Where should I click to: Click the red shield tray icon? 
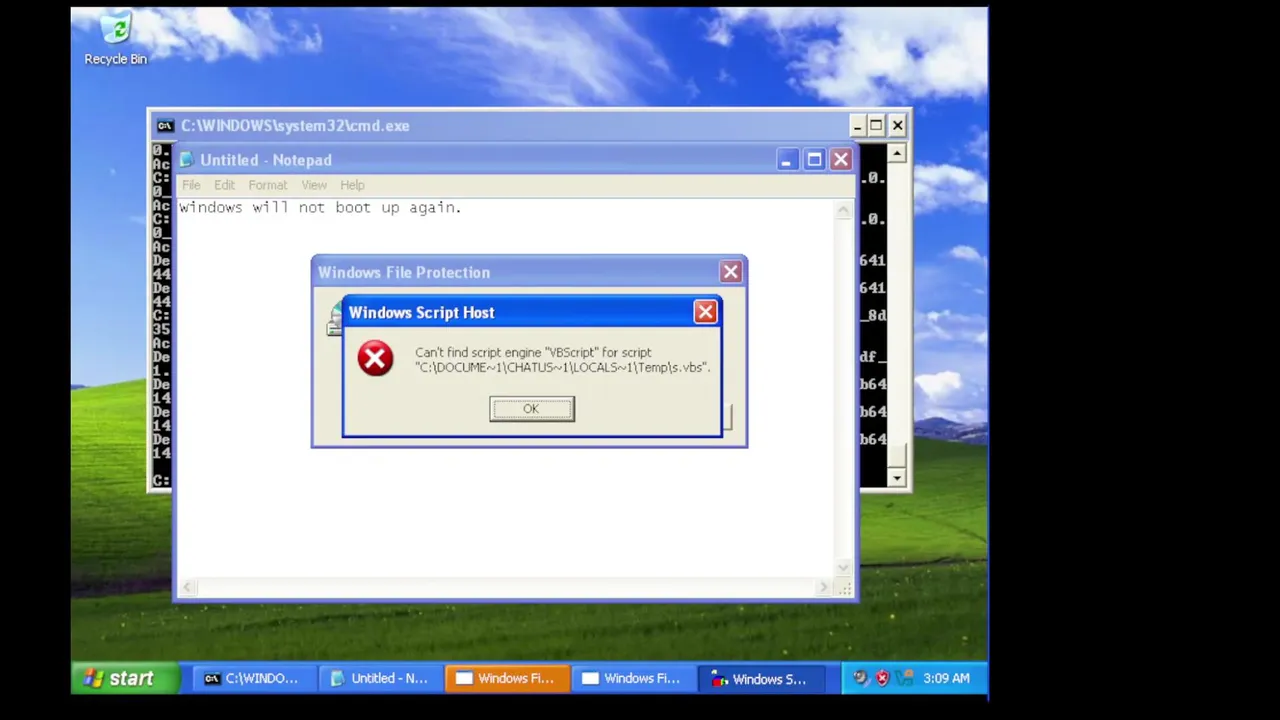(x=882, y=678)
